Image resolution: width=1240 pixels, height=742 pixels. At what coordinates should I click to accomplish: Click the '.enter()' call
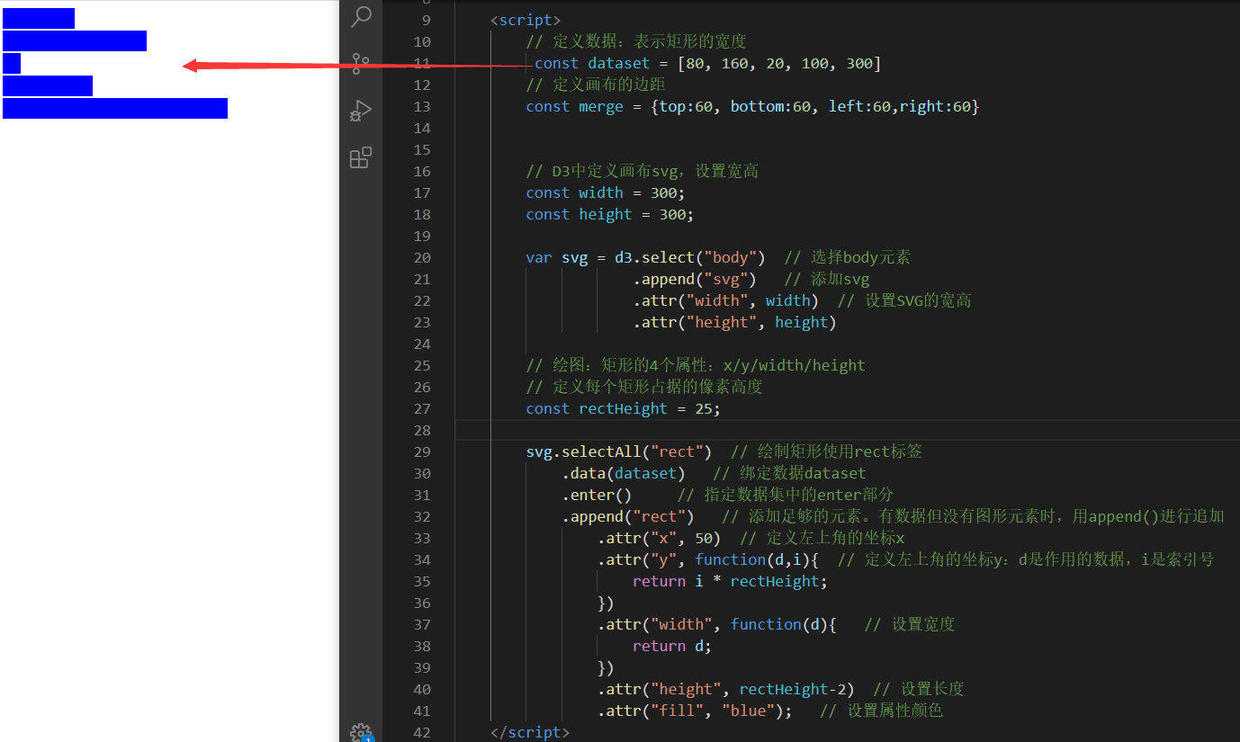(597, 495)
